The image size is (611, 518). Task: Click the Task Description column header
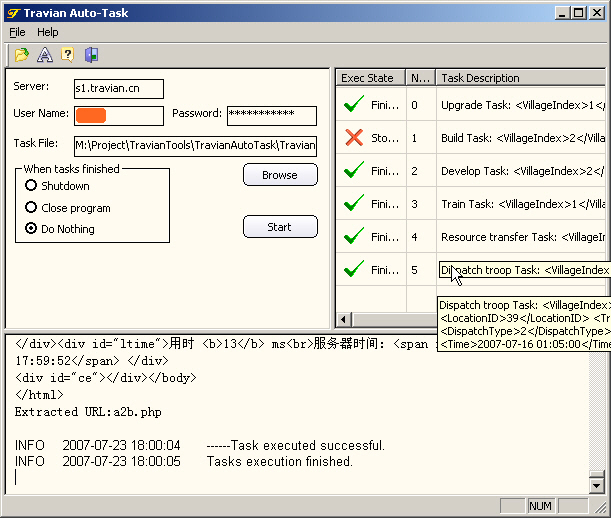click(x=521, y=78)
